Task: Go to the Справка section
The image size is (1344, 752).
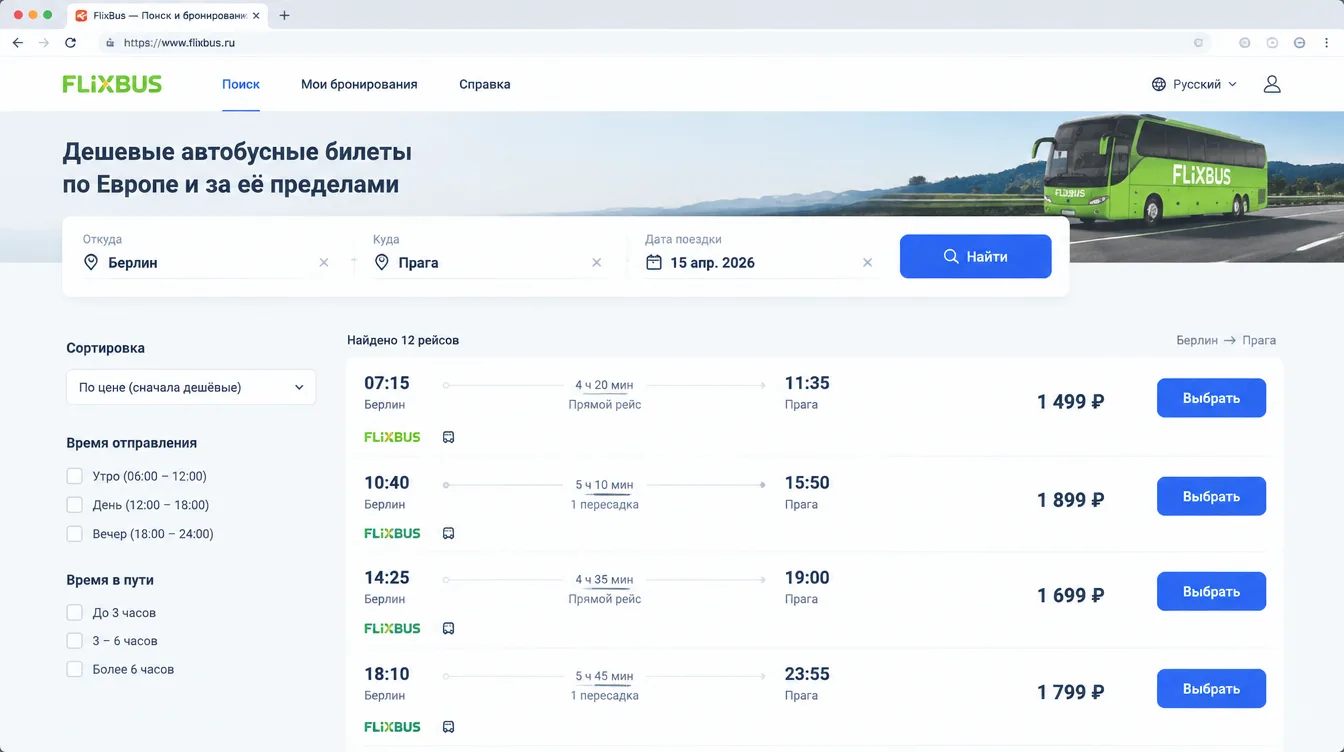Action: 485,84
